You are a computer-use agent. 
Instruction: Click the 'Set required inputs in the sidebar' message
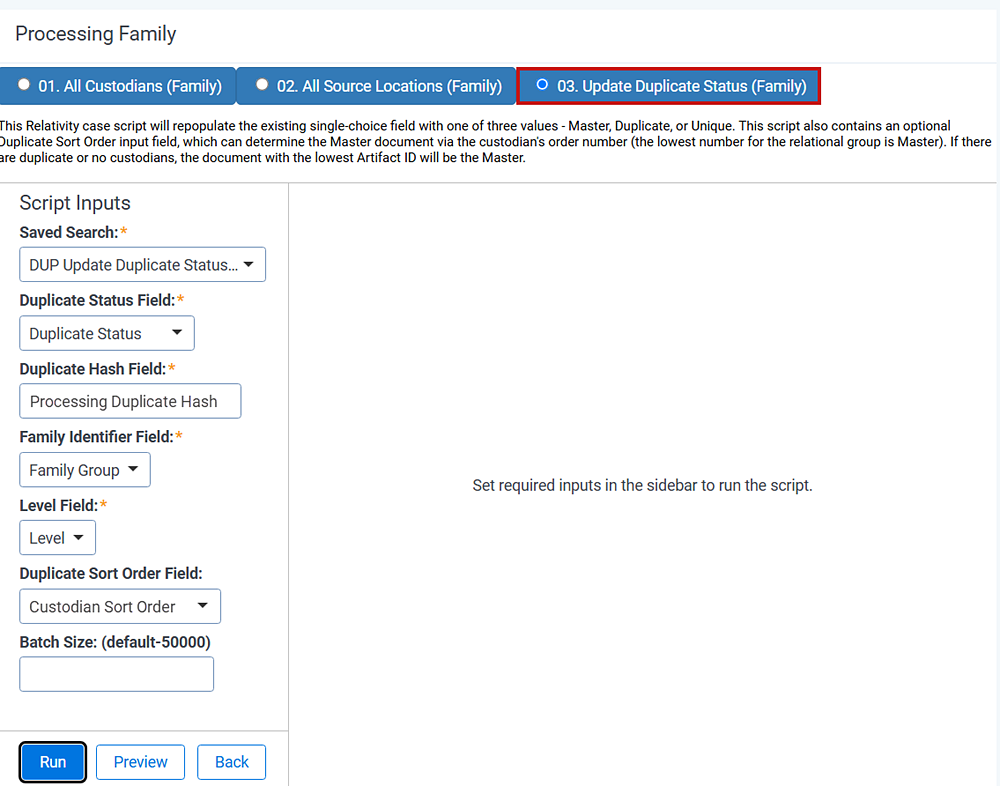[642, 486]
